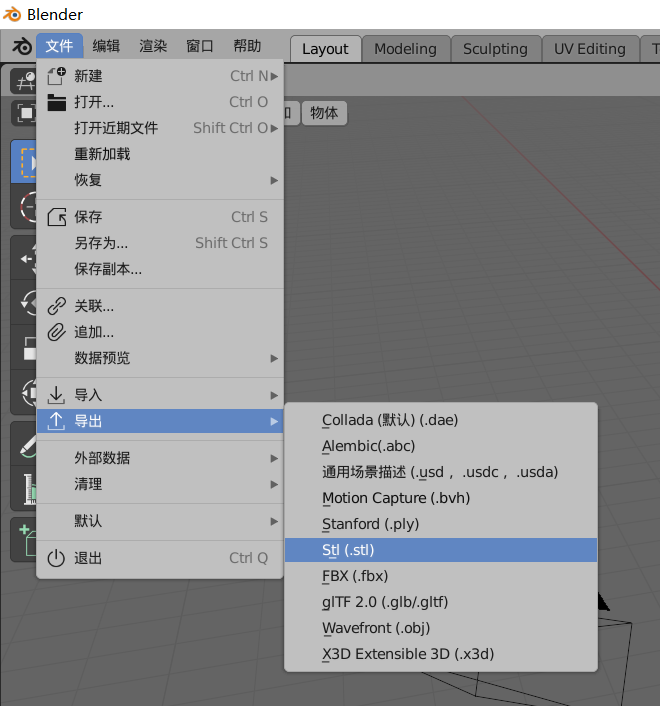660x706 pixels.
Task: Click the export arrow icon beside 导出
Action: click(56, 421)
